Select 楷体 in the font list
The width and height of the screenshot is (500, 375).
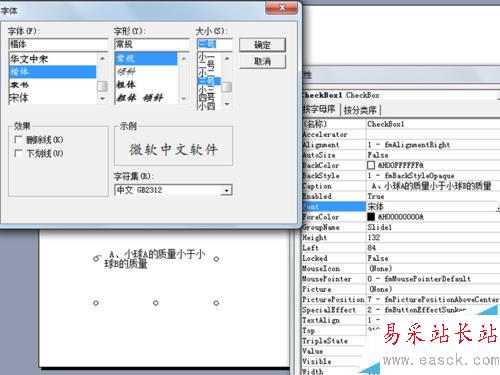coord(53,72)
